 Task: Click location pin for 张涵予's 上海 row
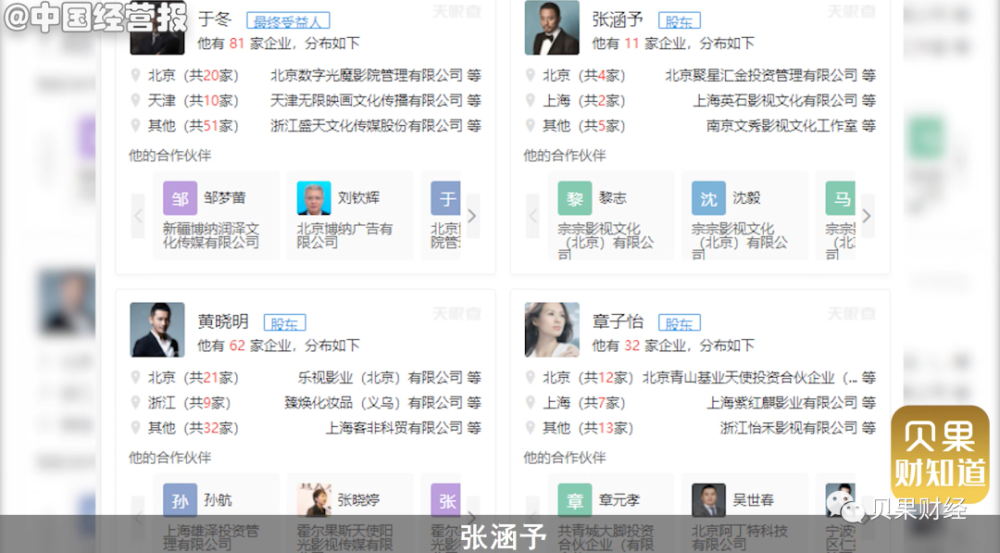pos(530,100)
